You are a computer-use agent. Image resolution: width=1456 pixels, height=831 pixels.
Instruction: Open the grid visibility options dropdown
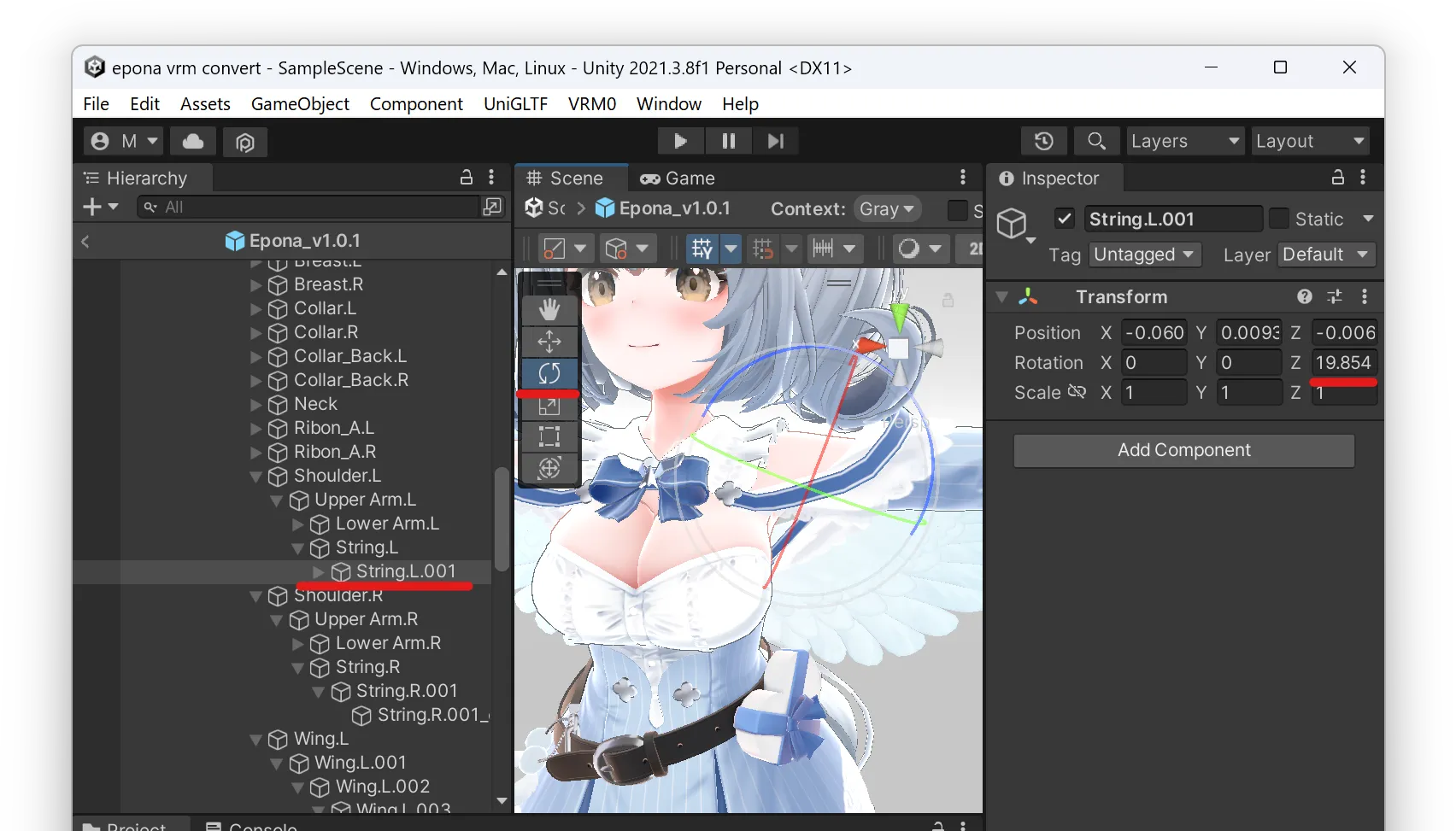click(x=731, y=249)
